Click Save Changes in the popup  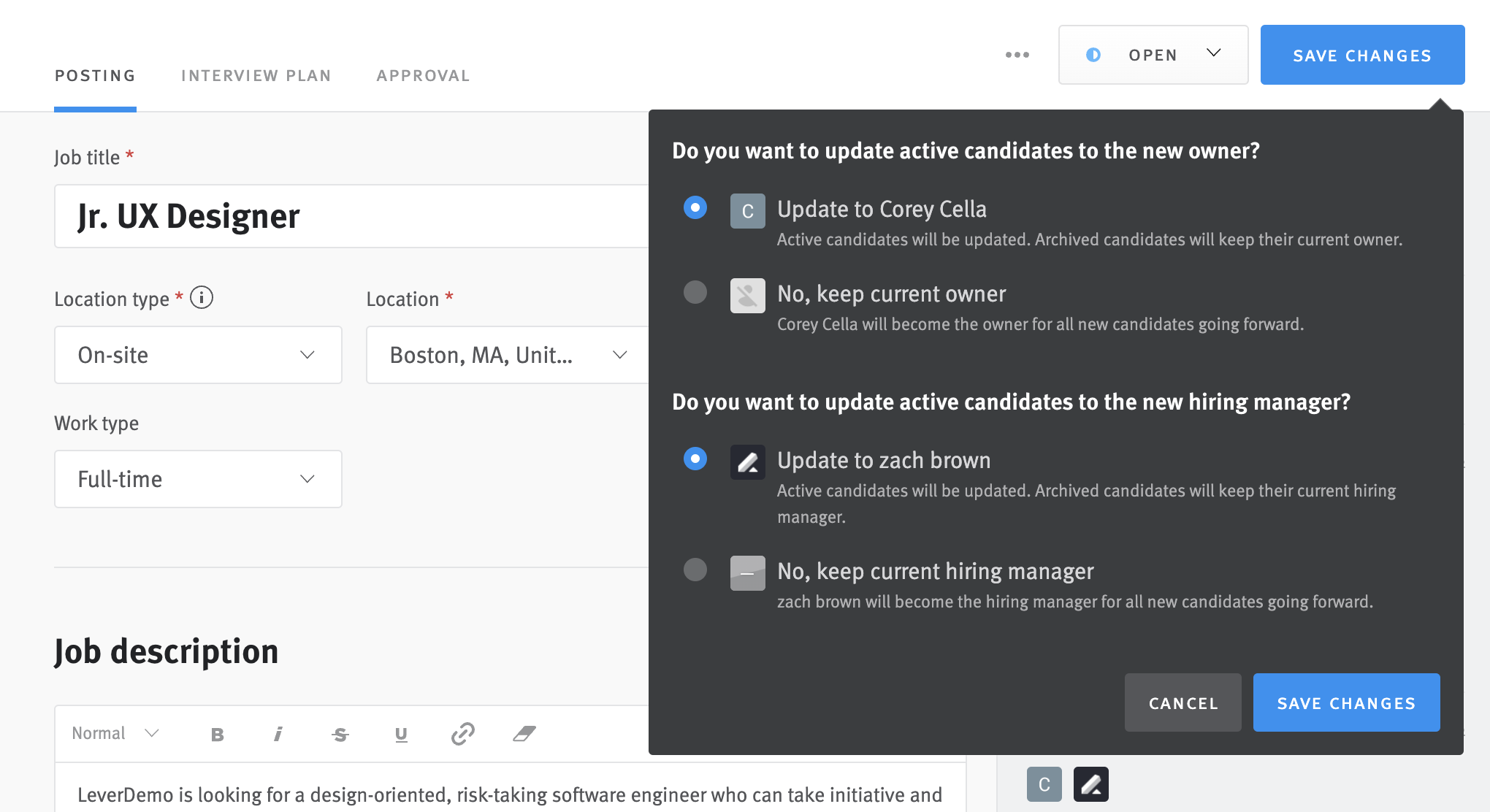[1346, 702]
